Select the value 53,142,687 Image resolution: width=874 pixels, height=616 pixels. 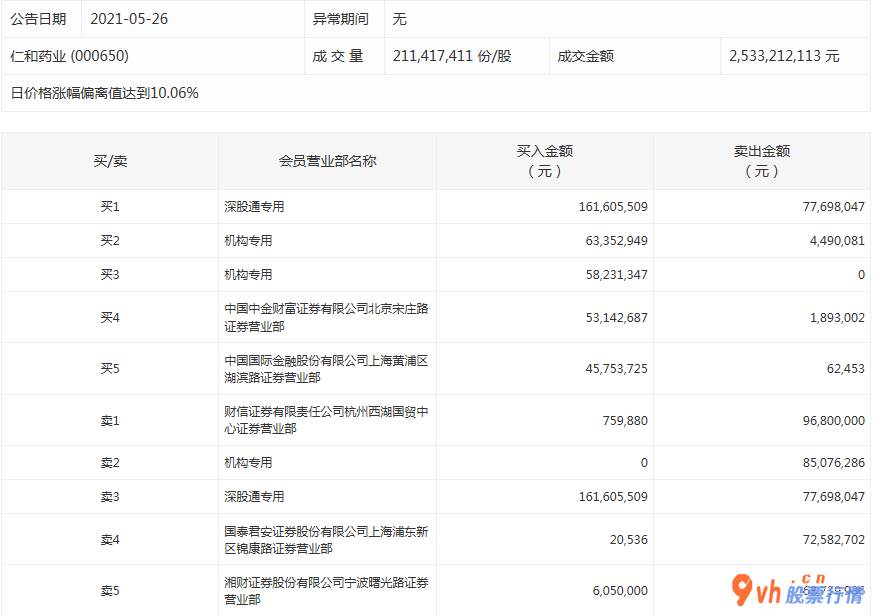[616, 318]
